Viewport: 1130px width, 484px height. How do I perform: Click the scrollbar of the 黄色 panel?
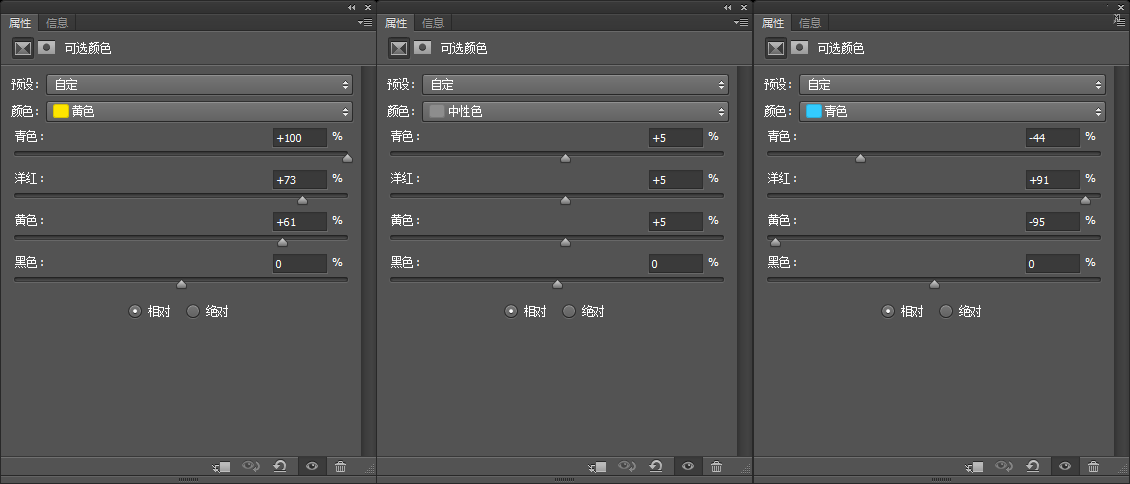click(368, 261)
